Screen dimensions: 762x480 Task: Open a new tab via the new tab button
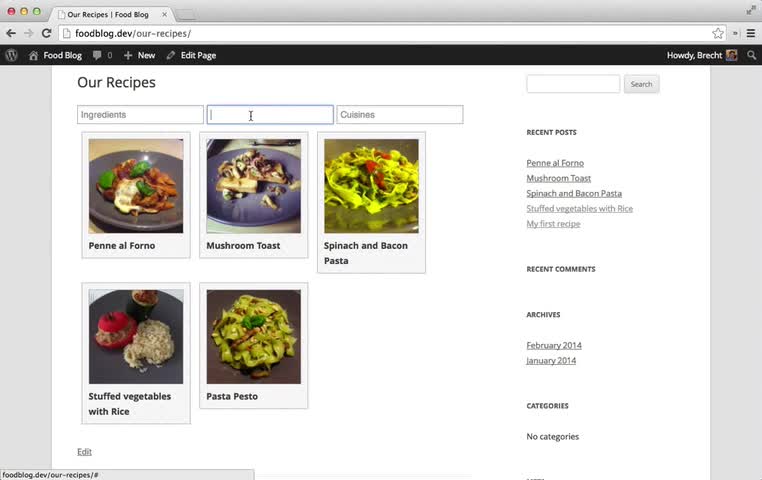pos(186,15)
